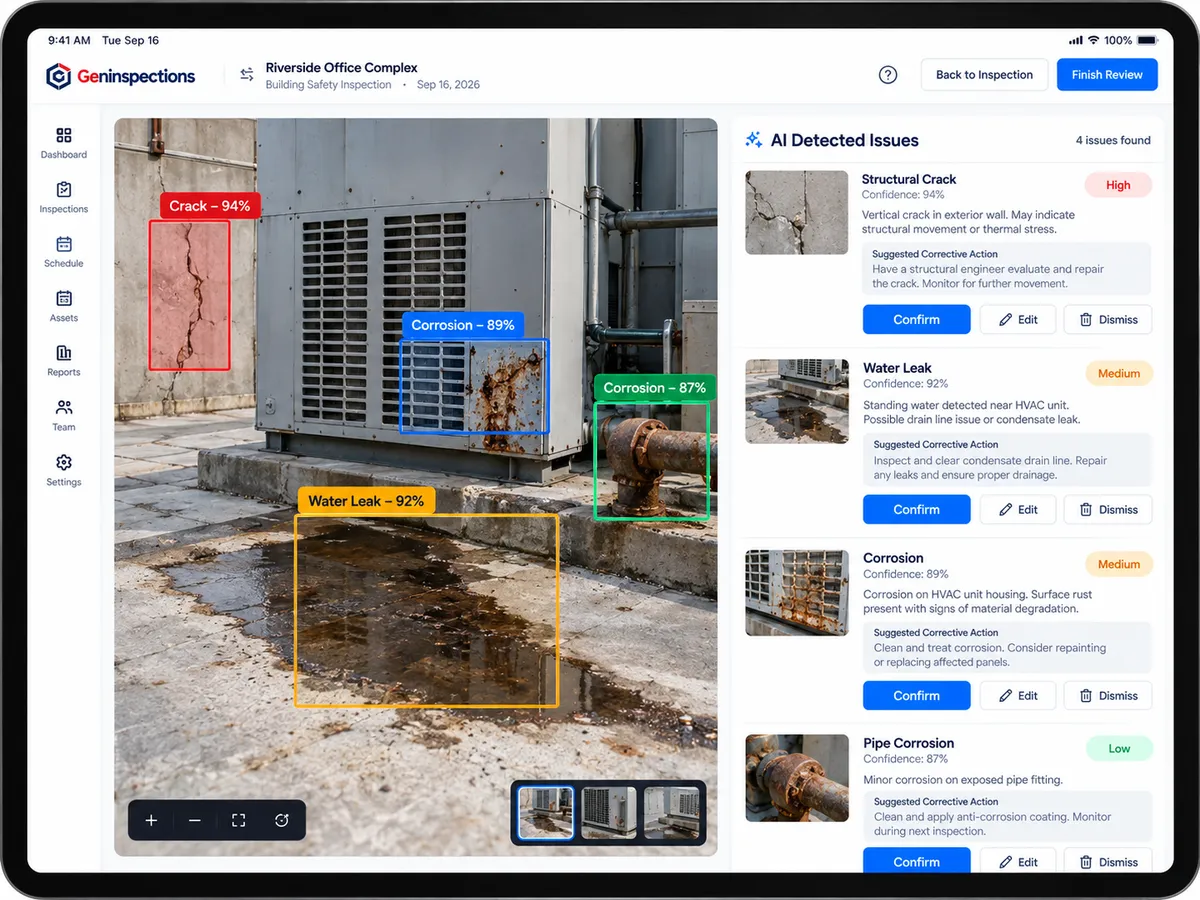This screenshot has height=900, width=1200.
Task: Confirm the HVAC Corrosion issue
Action: pos(917,696)
